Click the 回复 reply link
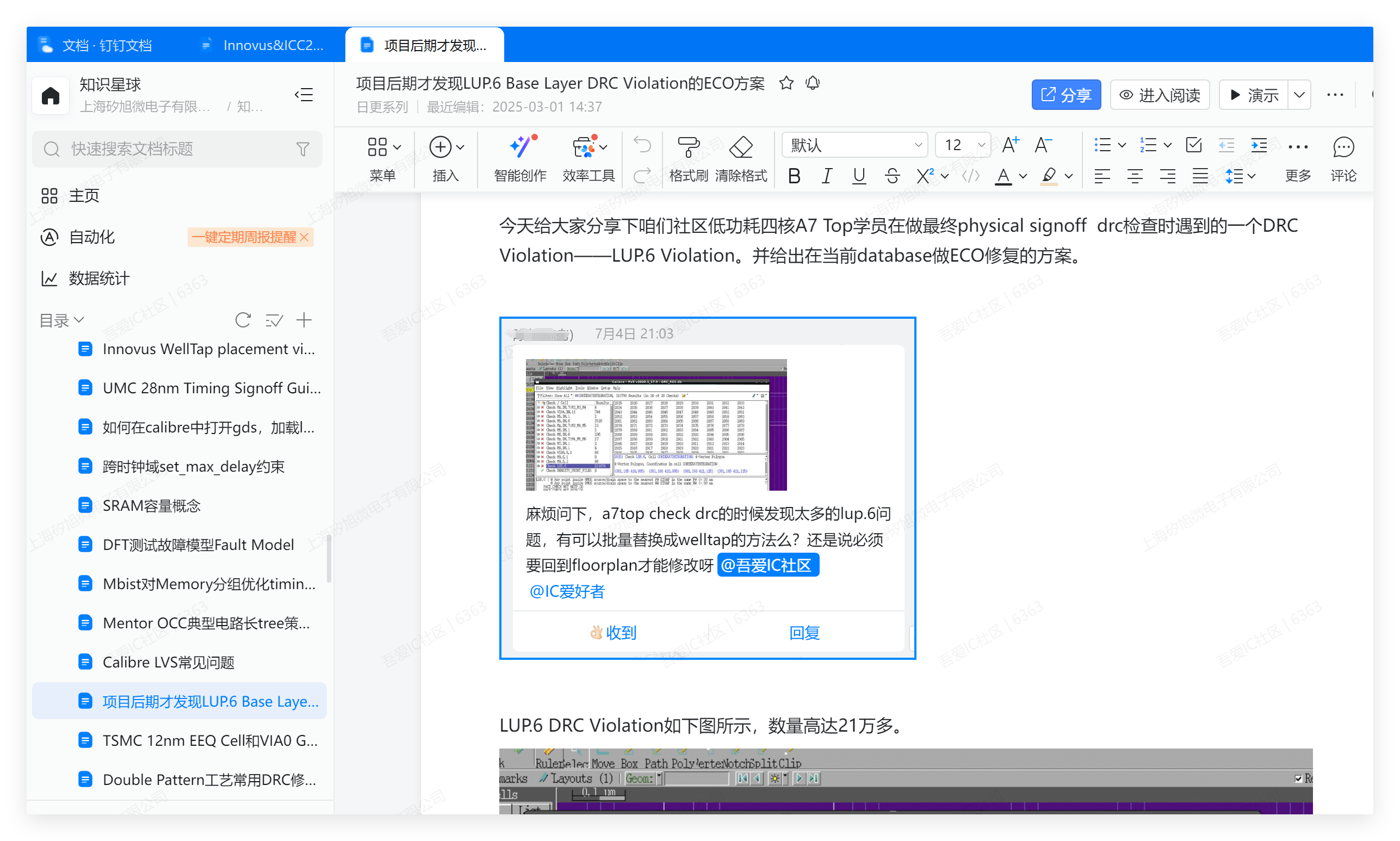The height and width of the screenshot is (841, 1400). (804, 633)
